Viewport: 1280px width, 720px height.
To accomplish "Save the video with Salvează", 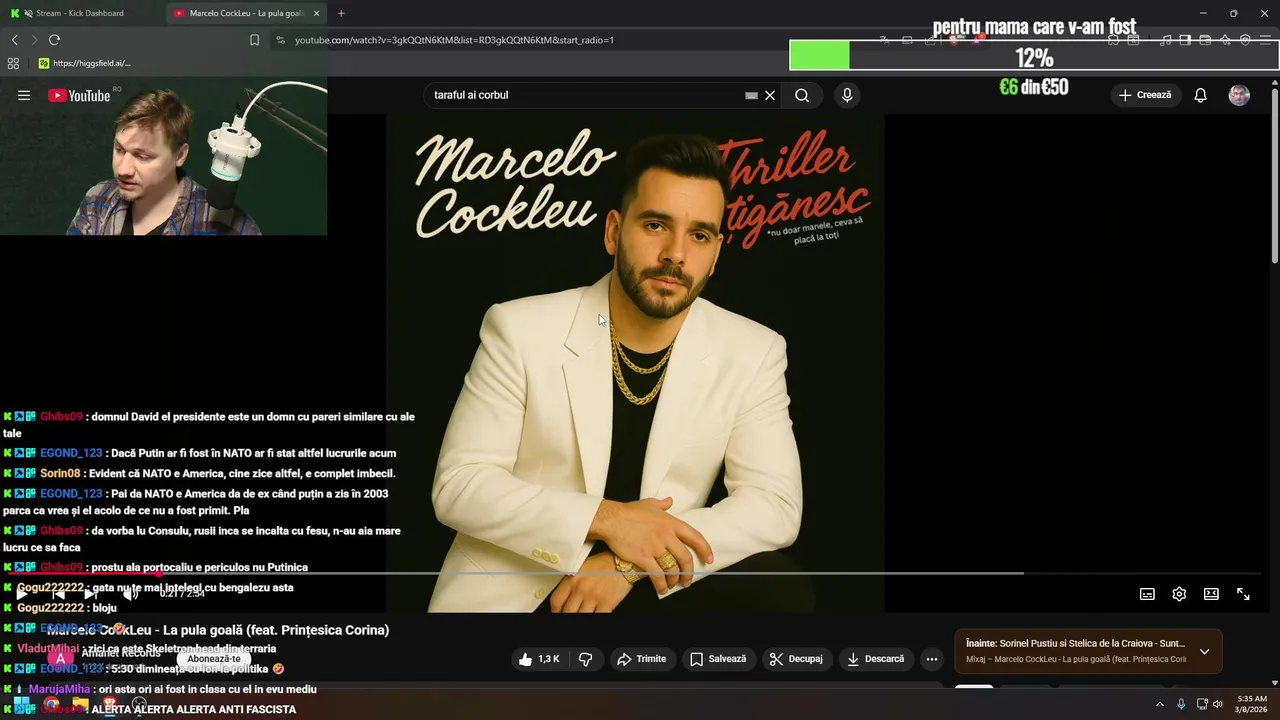I will (718, 659).
